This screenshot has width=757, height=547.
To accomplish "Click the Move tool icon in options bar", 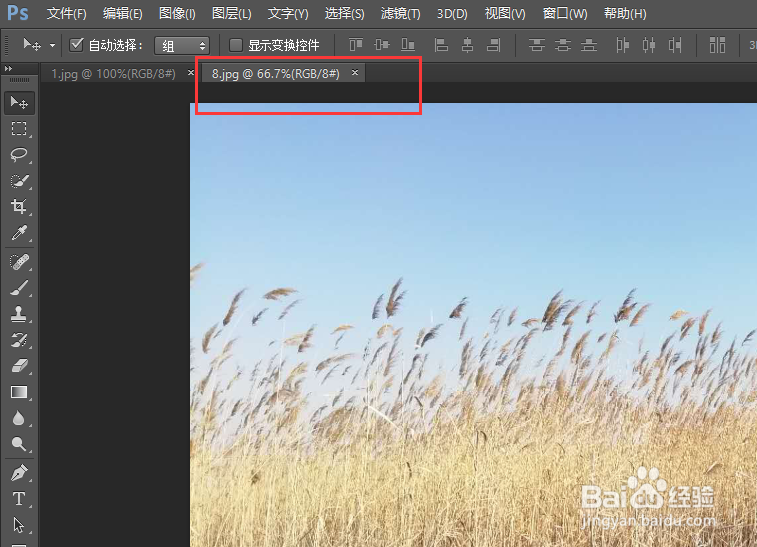I will 32,45.
